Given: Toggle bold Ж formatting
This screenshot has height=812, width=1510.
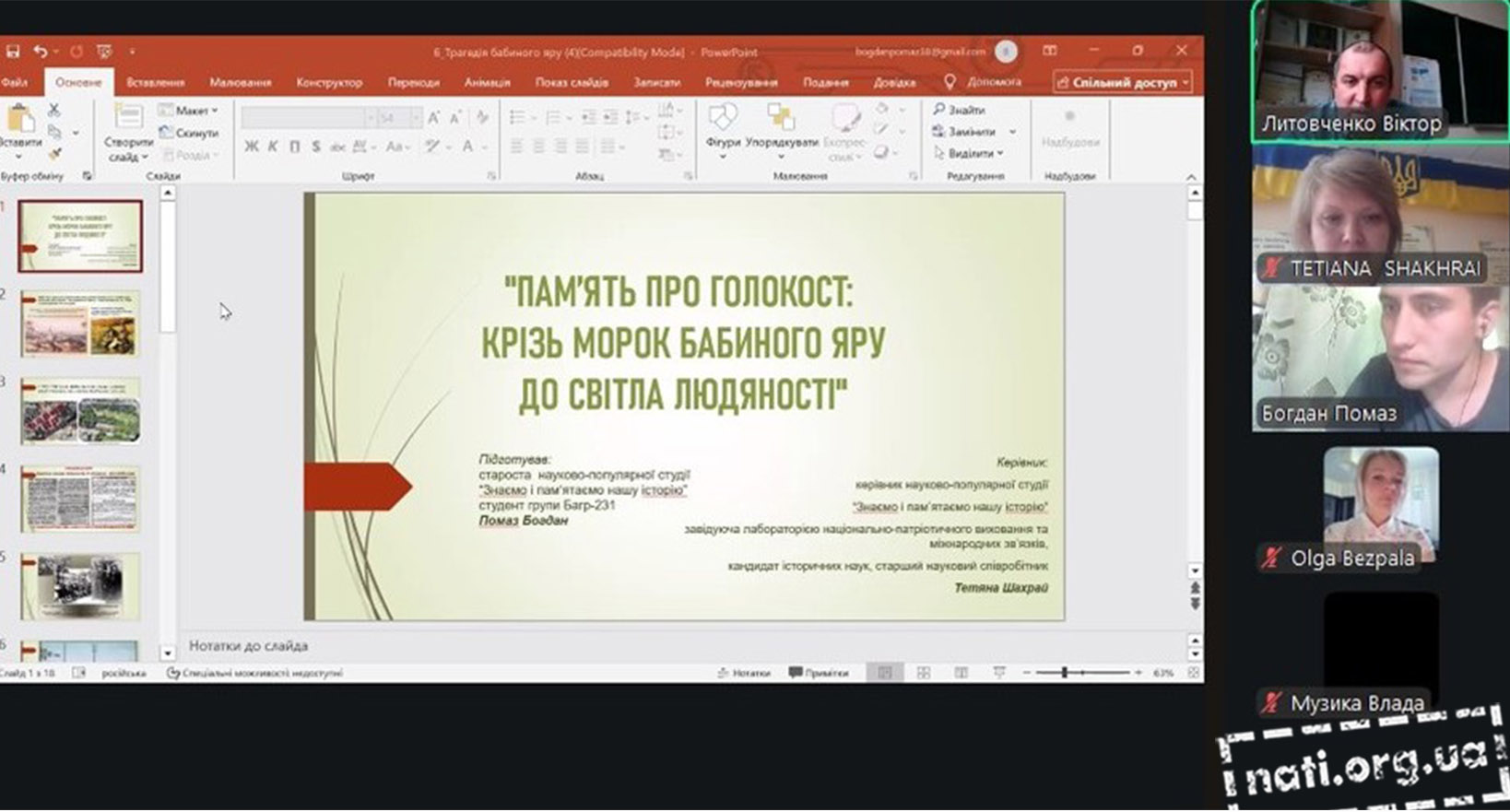Looking at the screenshot, I should point(252,147).
